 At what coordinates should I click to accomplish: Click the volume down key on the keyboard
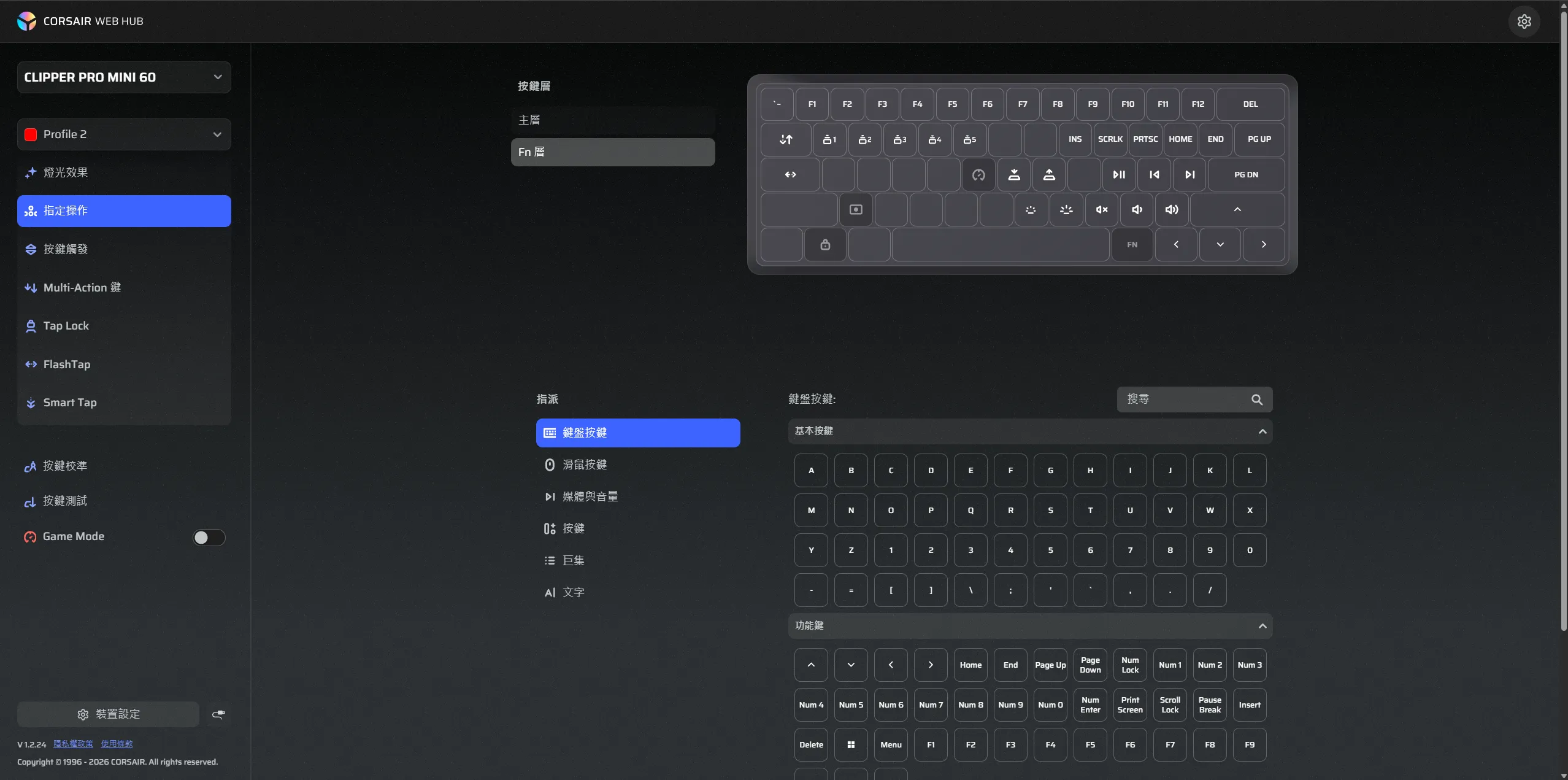(x=1137, y=210)
